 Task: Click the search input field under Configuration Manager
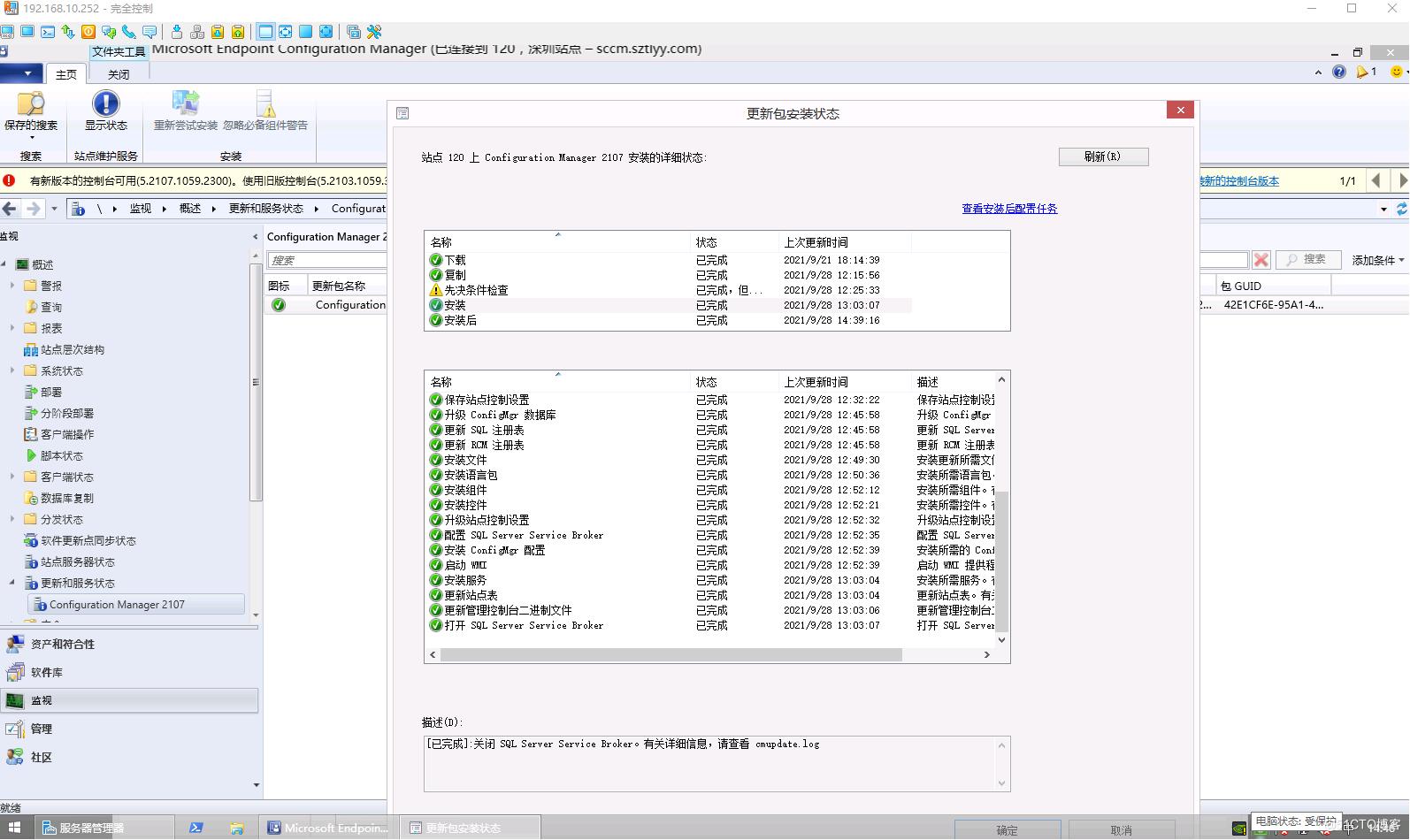coord(326,260)
